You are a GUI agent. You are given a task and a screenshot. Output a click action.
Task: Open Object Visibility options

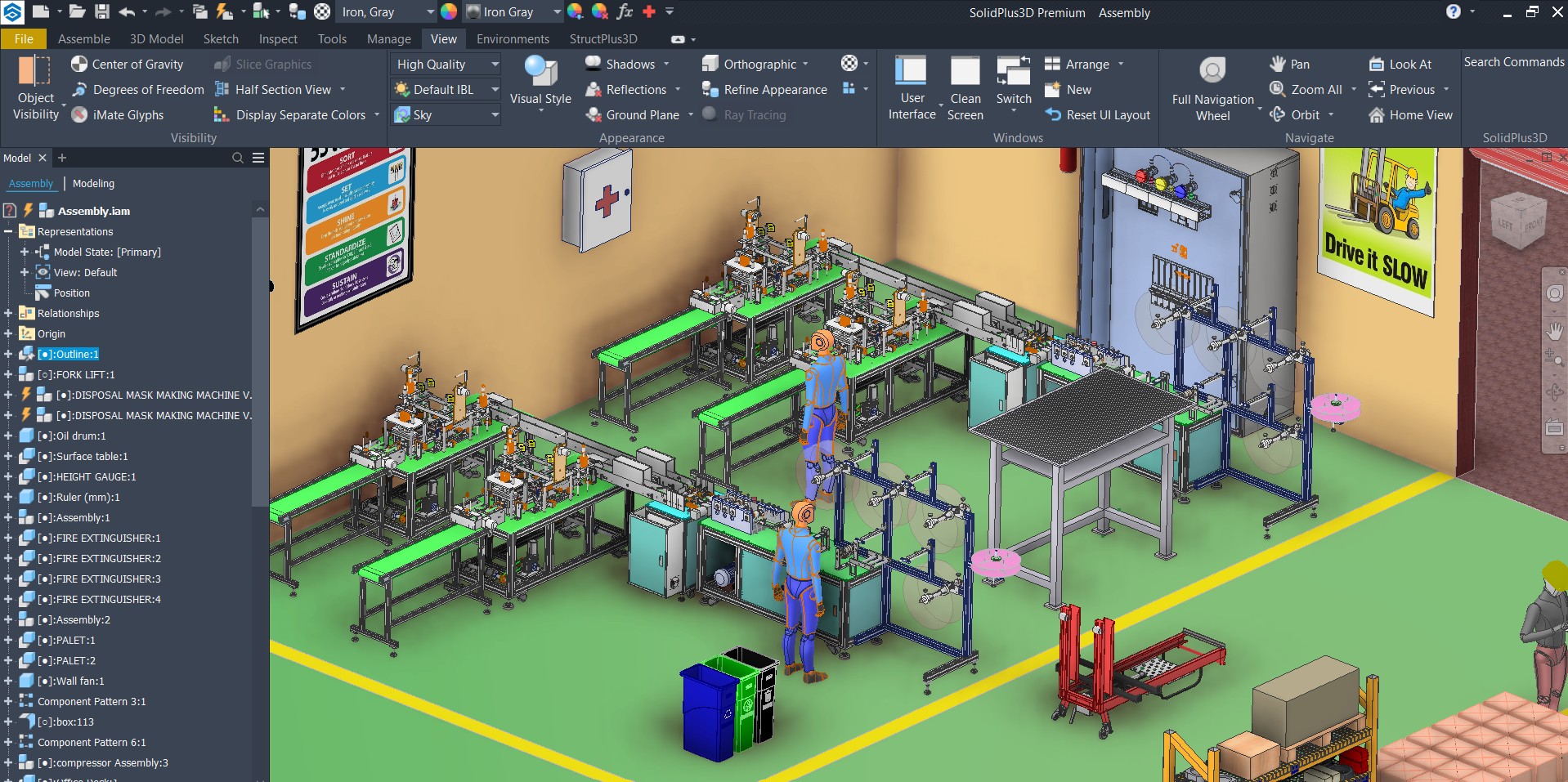point(36,88)
